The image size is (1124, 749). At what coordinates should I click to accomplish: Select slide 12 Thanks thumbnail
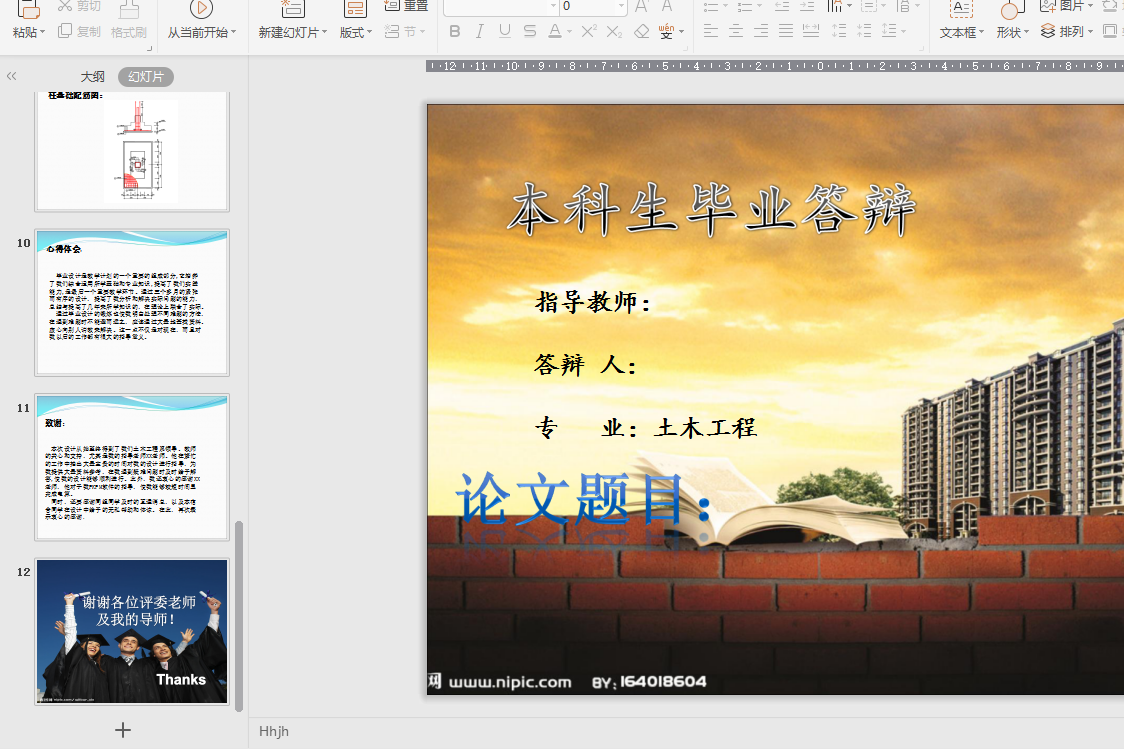[x=132, y=631]
